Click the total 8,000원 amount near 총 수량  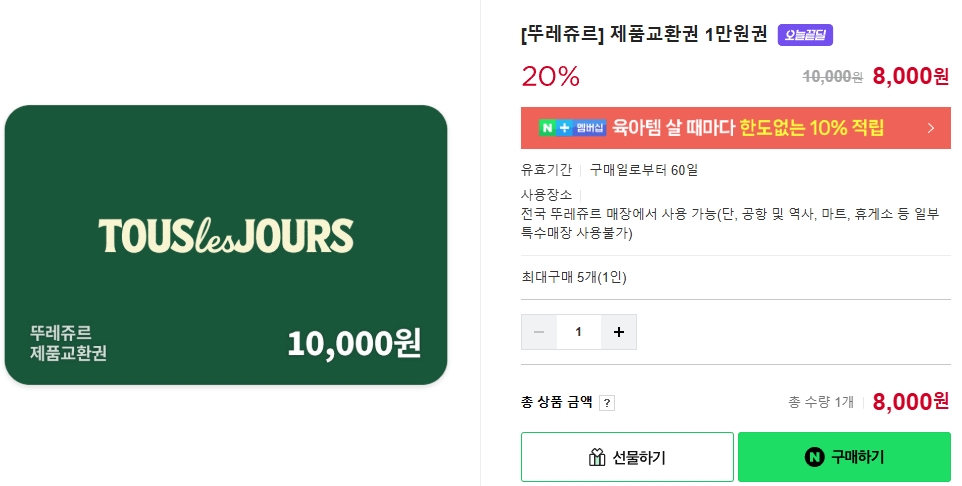pos(910,402)
